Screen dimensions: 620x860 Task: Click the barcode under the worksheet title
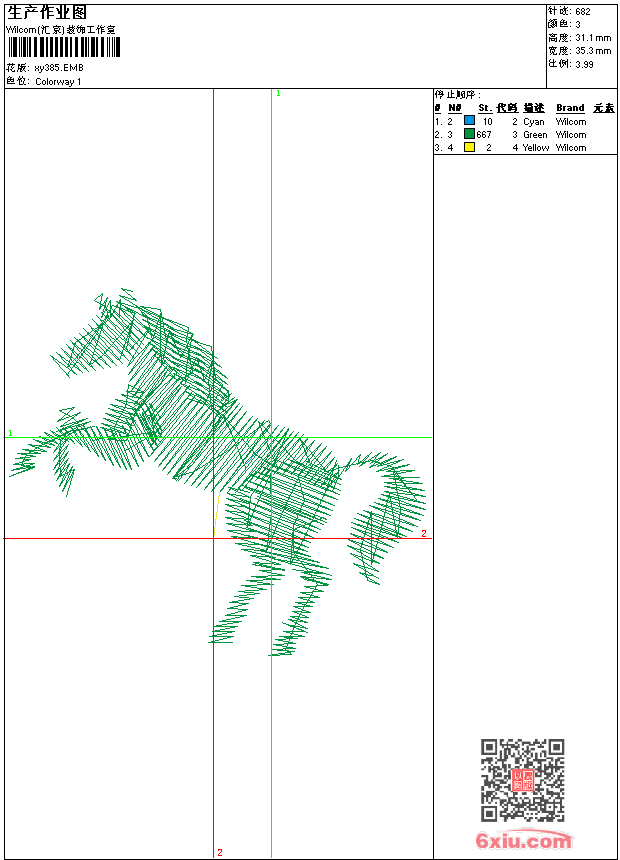click(63, 48)
